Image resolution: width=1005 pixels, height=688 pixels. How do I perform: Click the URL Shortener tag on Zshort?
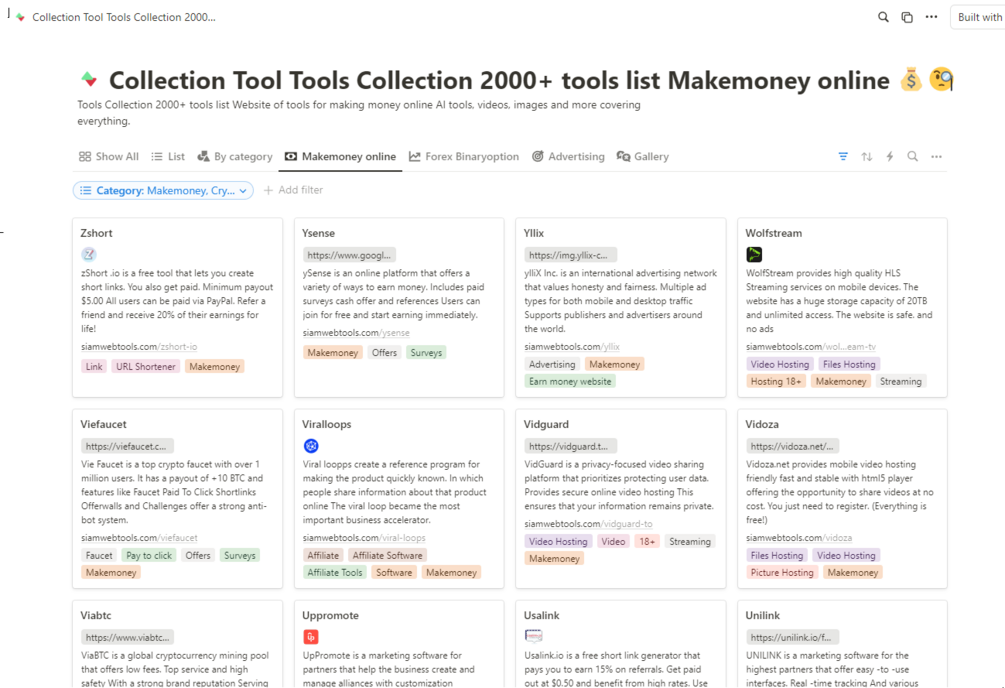coord(145,367)
